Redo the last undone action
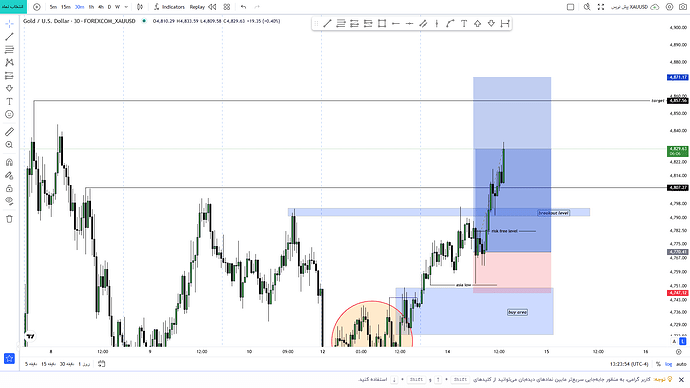Screen dimensions: 690x388 point(257,7)
